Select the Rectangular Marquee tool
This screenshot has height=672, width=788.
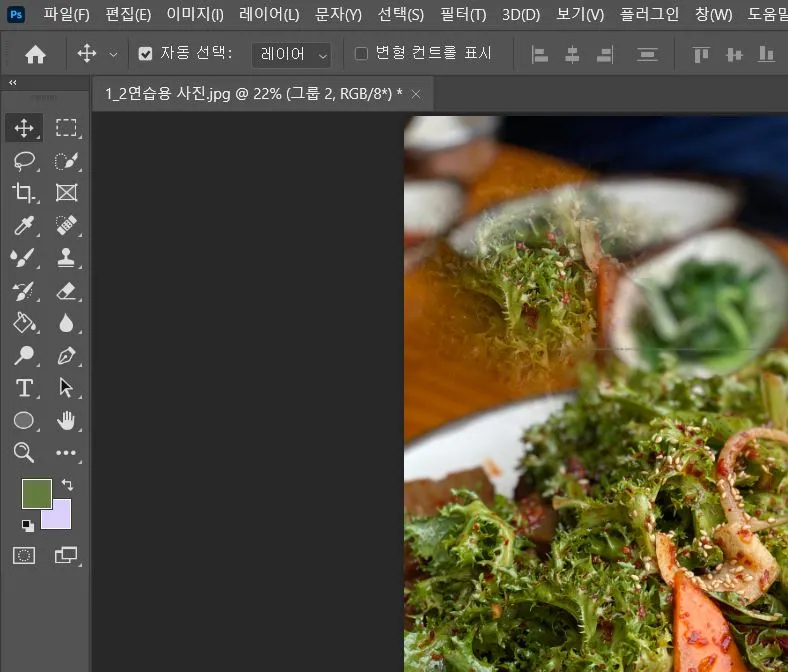click(66, 128)
